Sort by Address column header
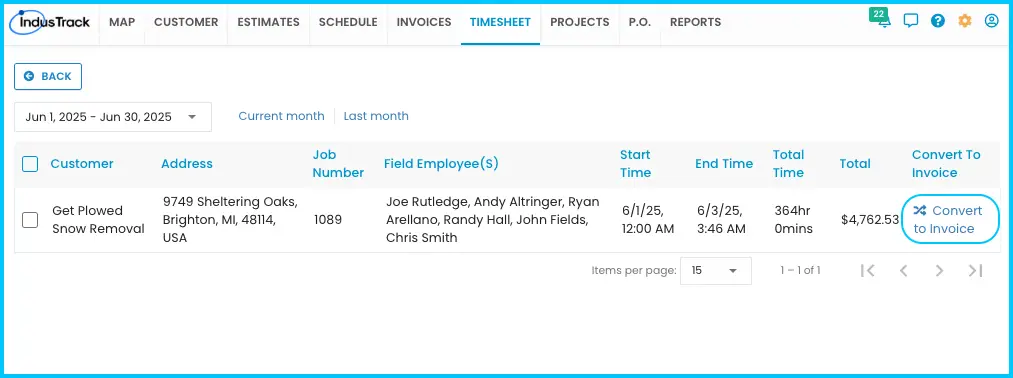The height and width of the screenshot is (378, 1013). [x=187, y=164]
